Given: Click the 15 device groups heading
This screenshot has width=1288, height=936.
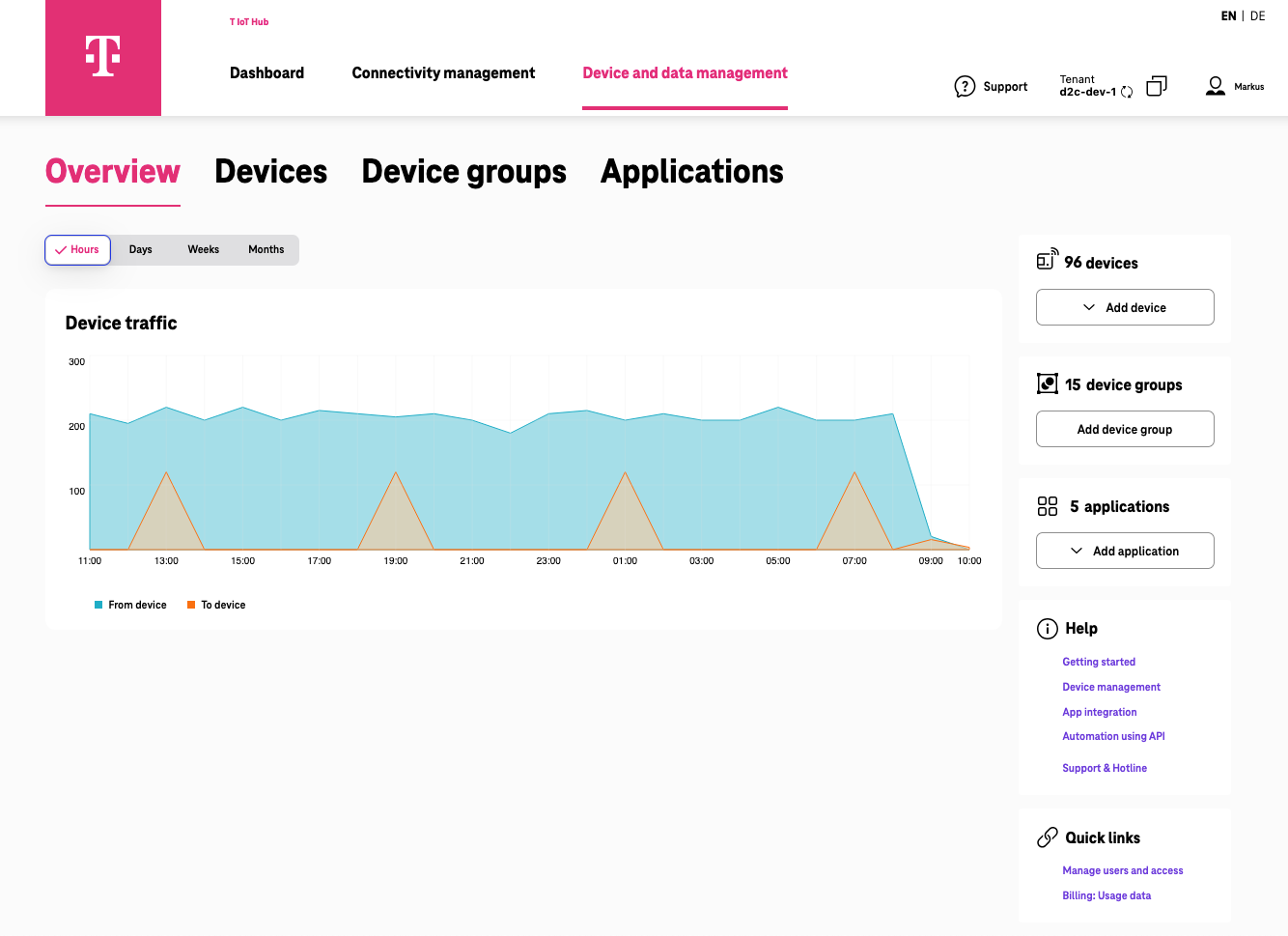Looking at the screenshot, I should coord(1123,384).
